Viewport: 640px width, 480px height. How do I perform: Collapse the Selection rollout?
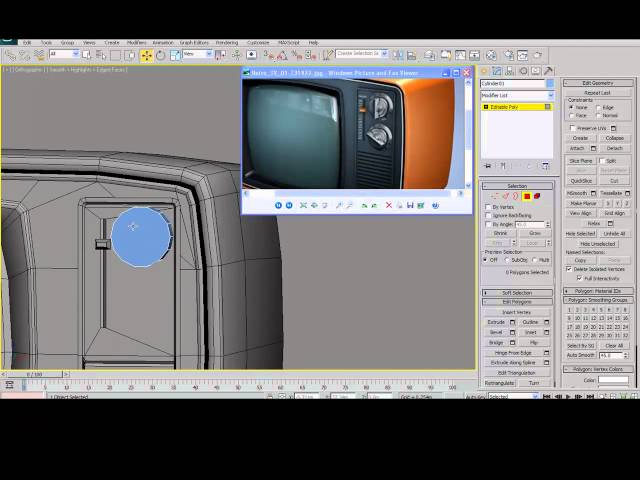pos(517,186)
